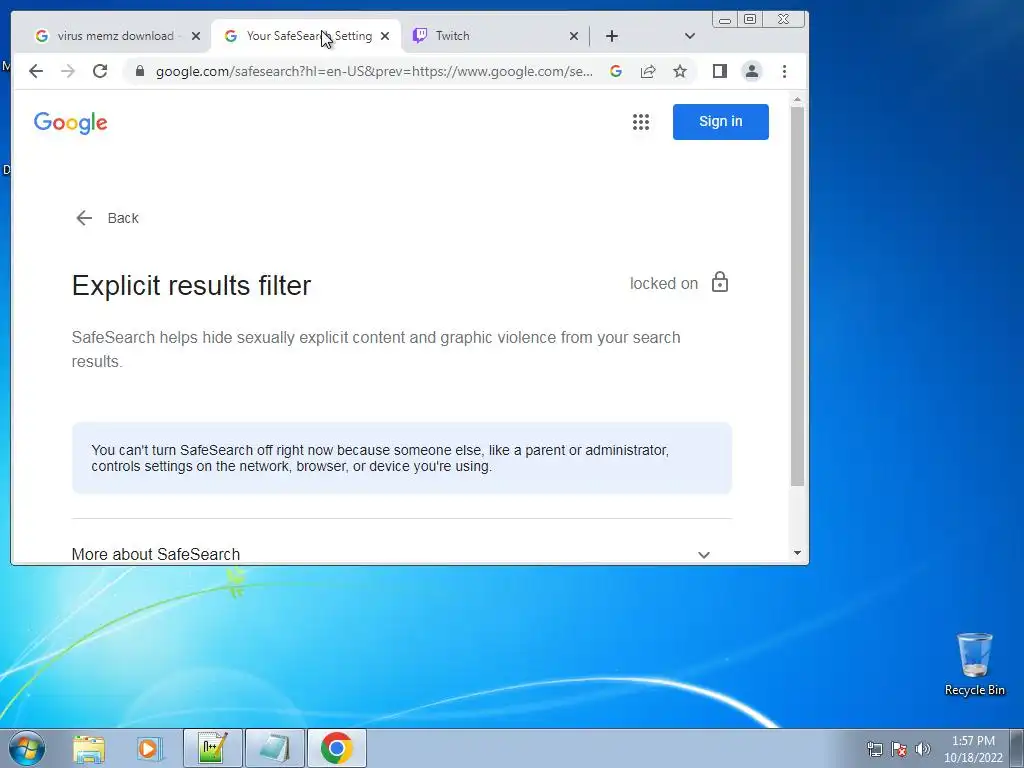Open Chrome profile avatar
This screenshot has width=1024, height=768.
[752, 71]
